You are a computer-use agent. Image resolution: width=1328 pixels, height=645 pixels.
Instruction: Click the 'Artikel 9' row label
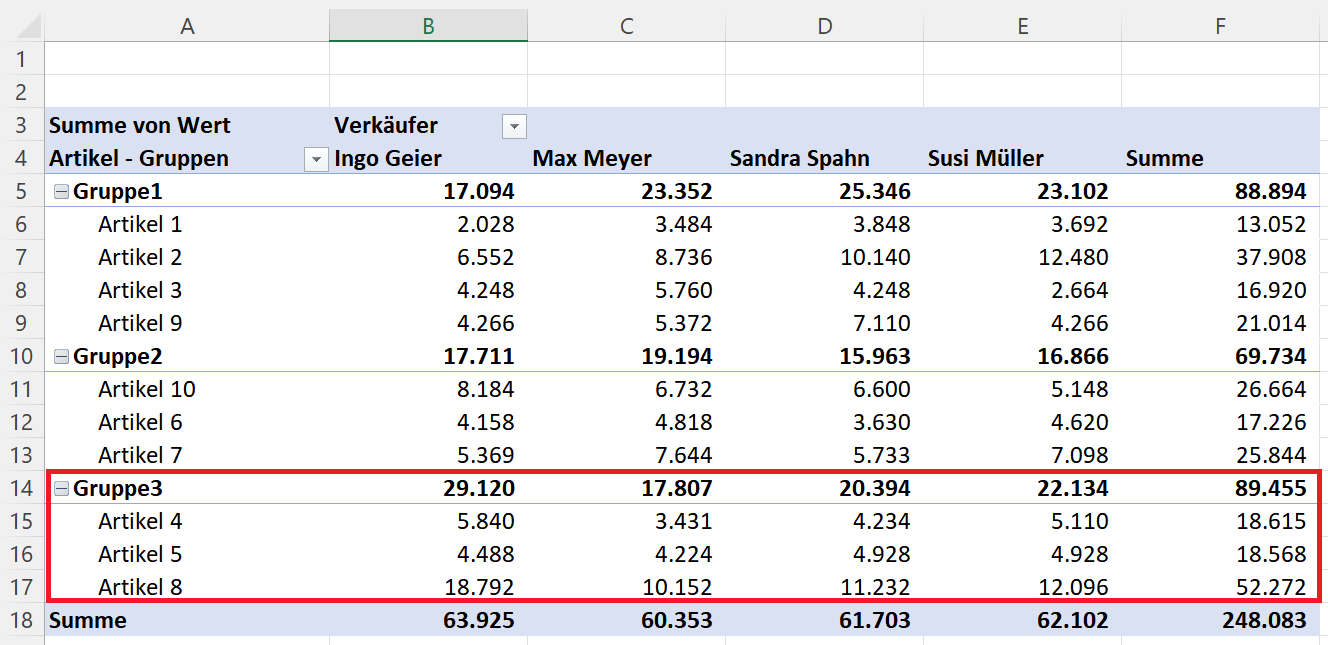140,323
